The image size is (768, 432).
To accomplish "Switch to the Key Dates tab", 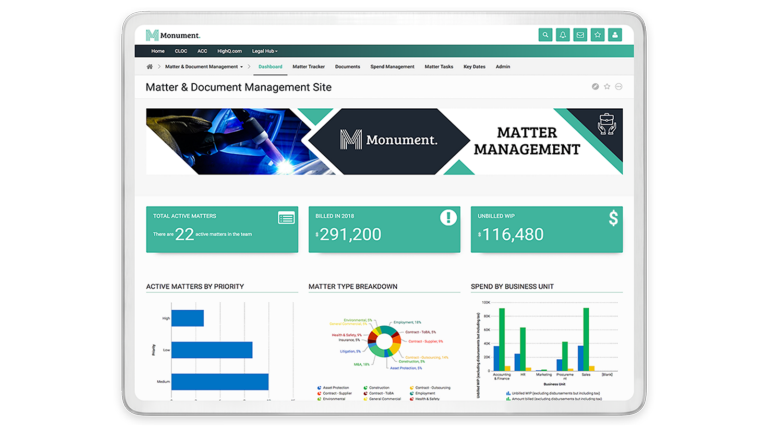I will (474, 67).
